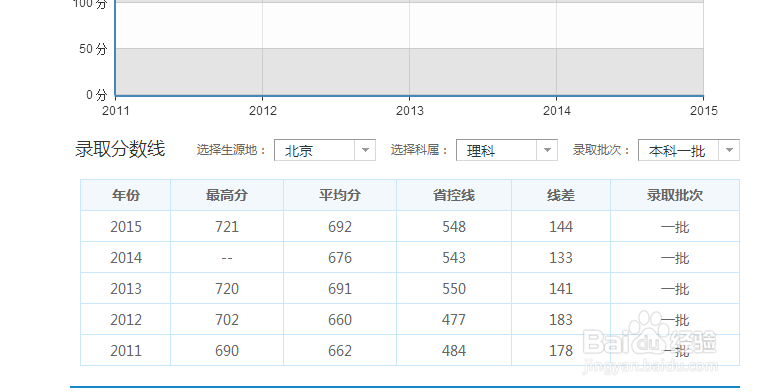The image size is (760, 392).
Task: Click highest score 721 for 2015
Action: point(227,226)
